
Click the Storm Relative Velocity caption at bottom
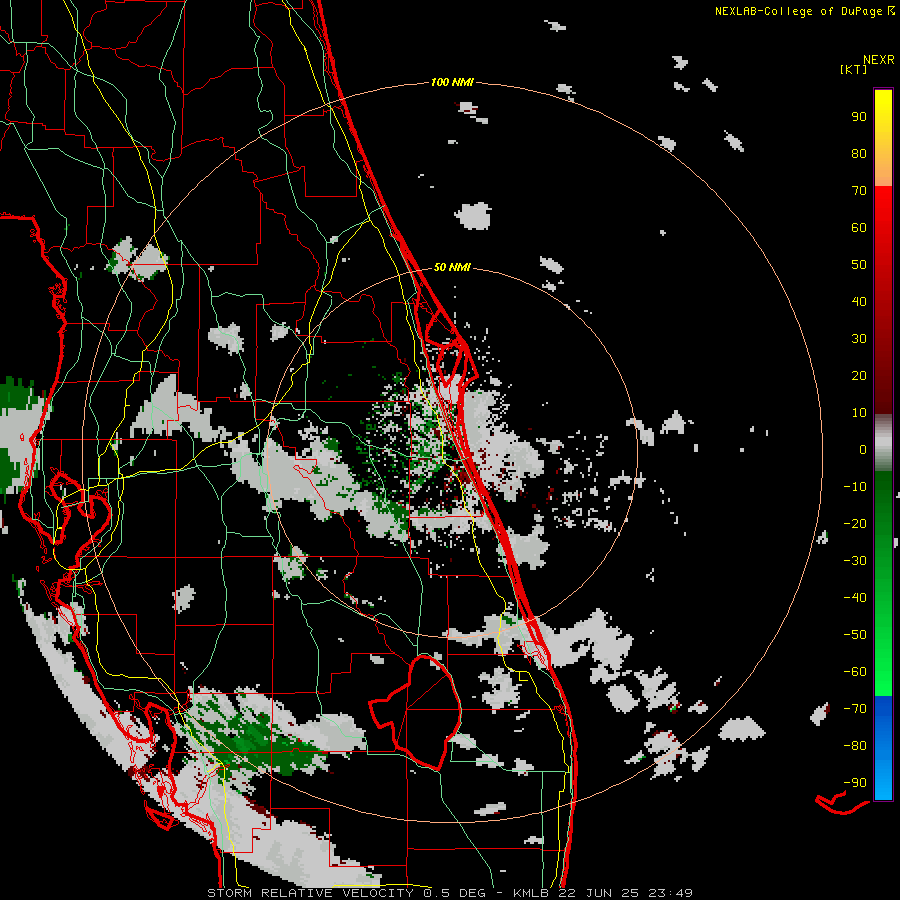450,893
